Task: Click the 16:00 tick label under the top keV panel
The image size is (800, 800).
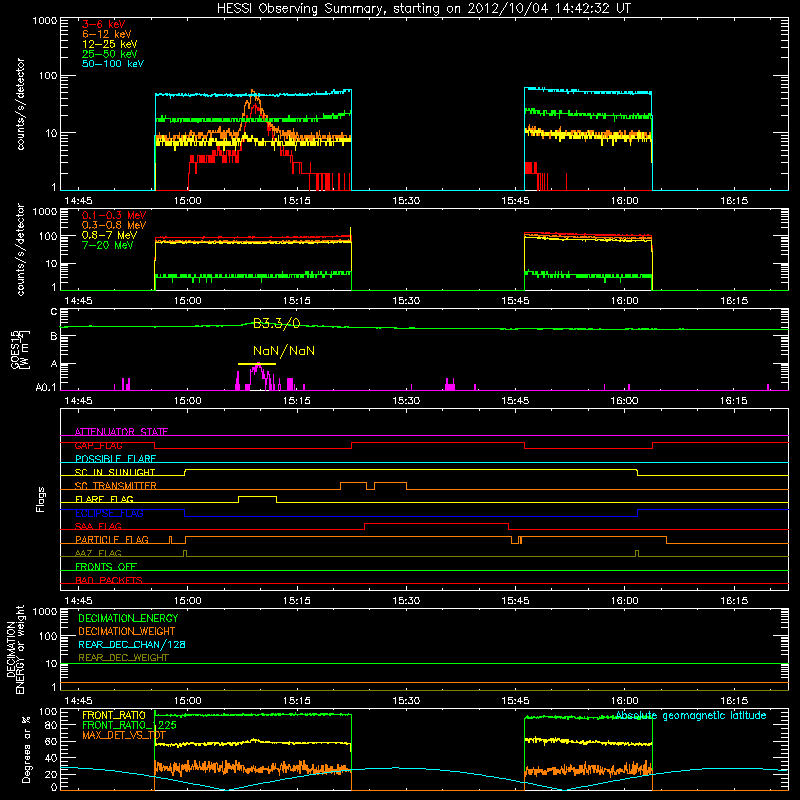Action: pos(624,201)
